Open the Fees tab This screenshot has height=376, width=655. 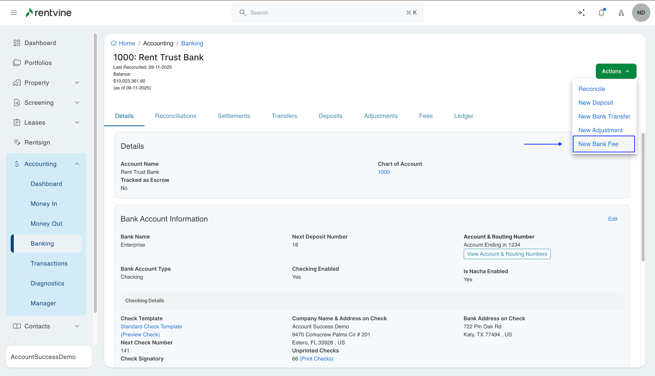coord(426,116)
